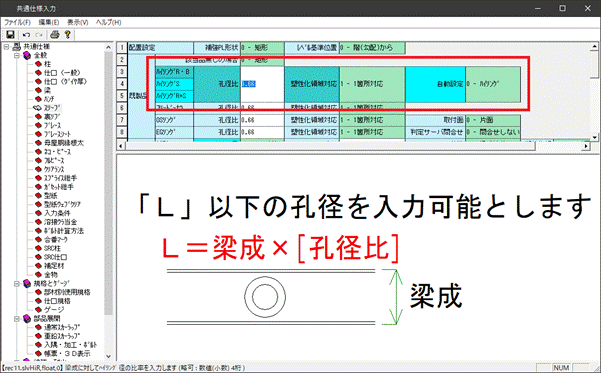Click the highlighted 孔径比 input cell
601x373 pixels.
pyautogui.click(x=263, y=84)
